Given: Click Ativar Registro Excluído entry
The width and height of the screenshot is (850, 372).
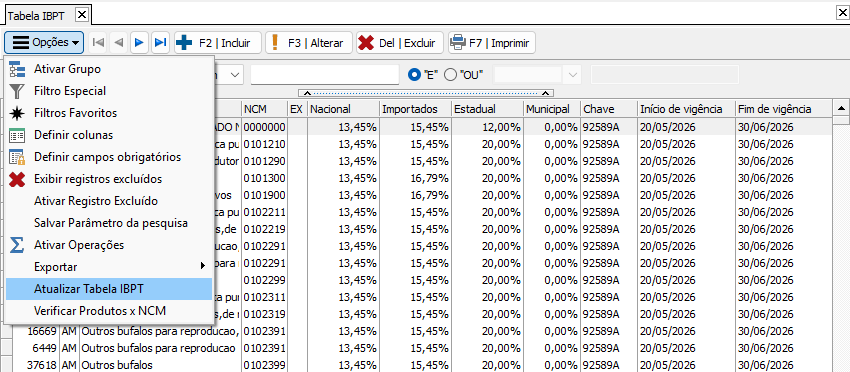Looking at the screenshot, I should 109,201.
